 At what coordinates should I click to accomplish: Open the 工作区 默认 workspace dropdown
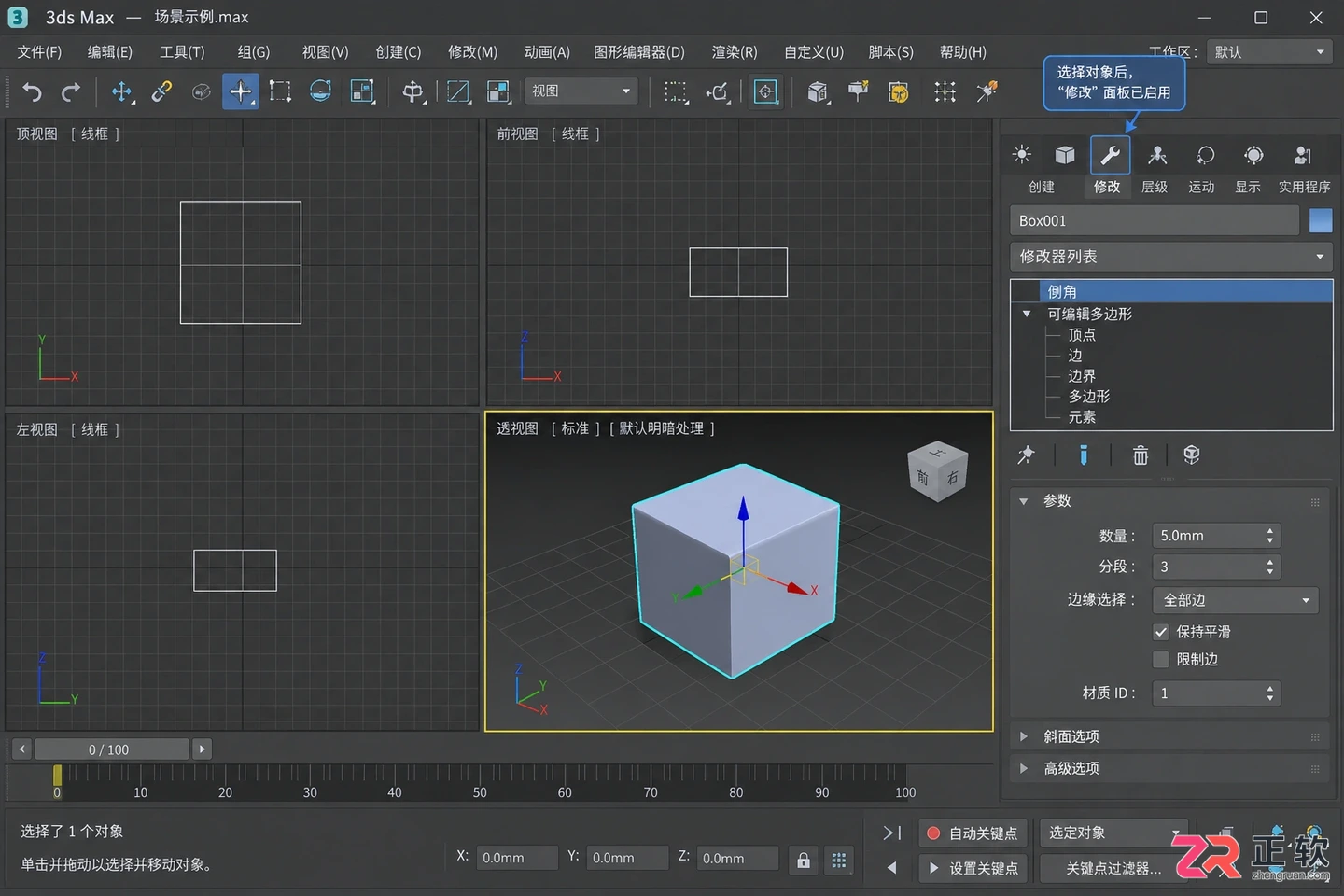point(1269,52)
